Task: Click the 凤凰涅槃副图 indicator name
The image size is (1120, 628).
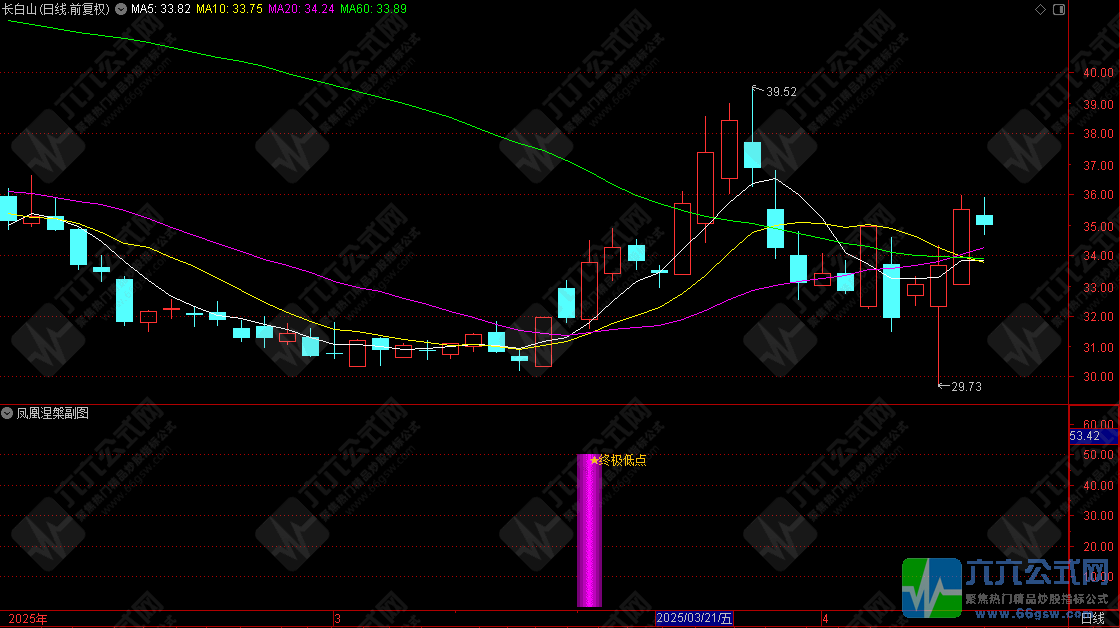Action: pos(51,413)
